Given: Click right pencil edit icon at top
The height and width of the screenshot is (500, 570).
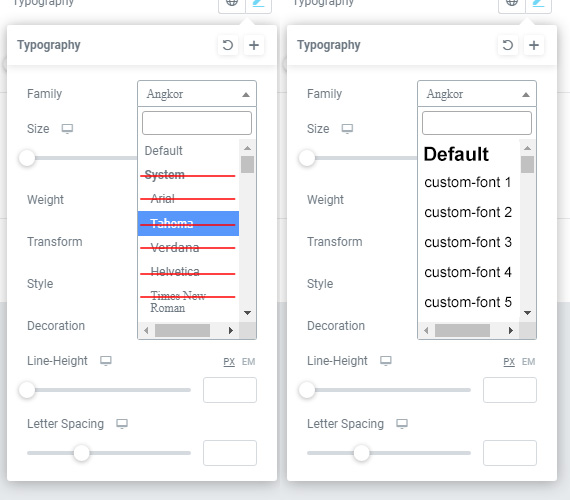Looking at the screenshot, I should coord(538,4).
